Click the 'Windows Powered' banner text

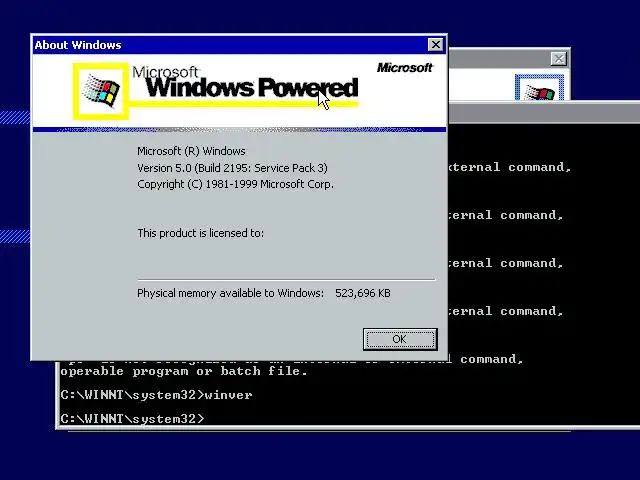tap(251, 87)
